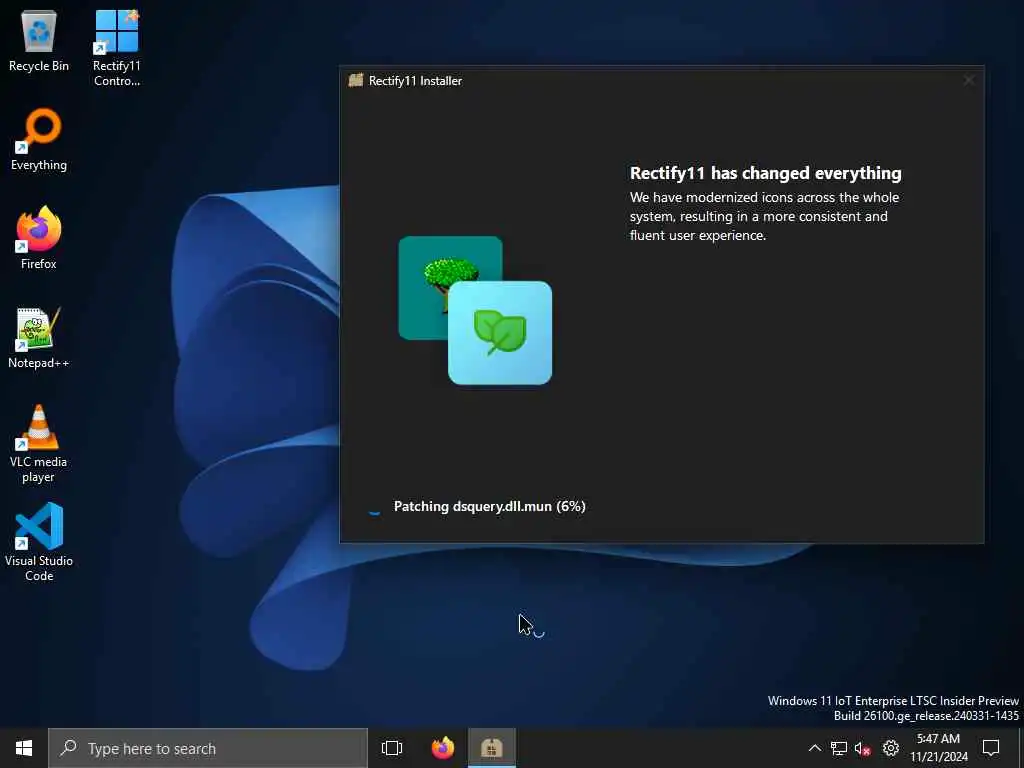Click the 'Rectify11 has changed everything' heading
This screenshot has width=1024, height=768.
click(765, 173)
